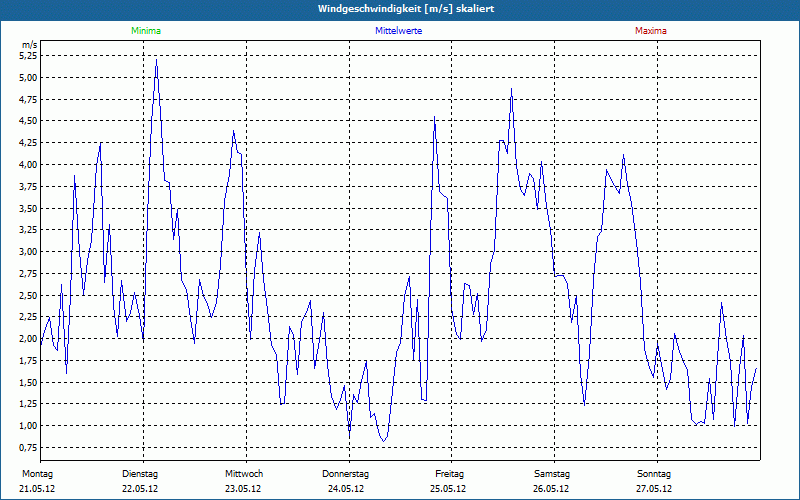The height and width of the screenshot is (500, 800).
Task: Click the Windgeschwindigkeit [m/s] skaliert title
Action: point(406,9)
